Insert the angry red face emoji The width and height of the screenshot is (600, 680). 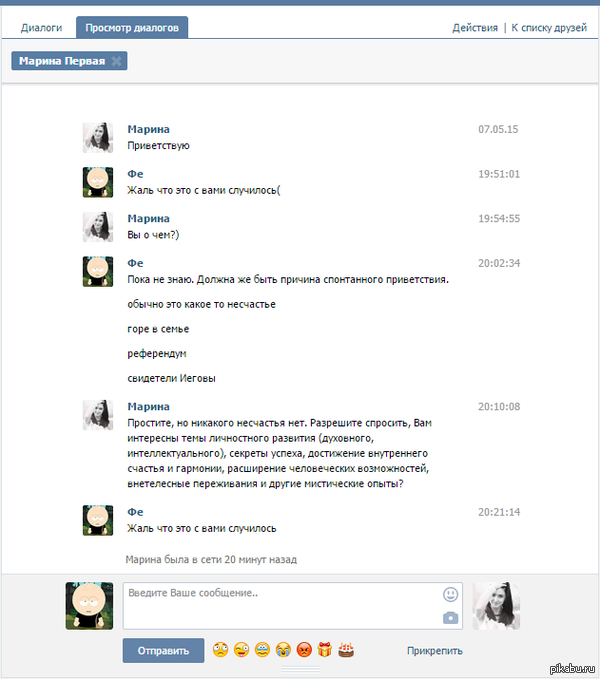(x=304, y=651)
